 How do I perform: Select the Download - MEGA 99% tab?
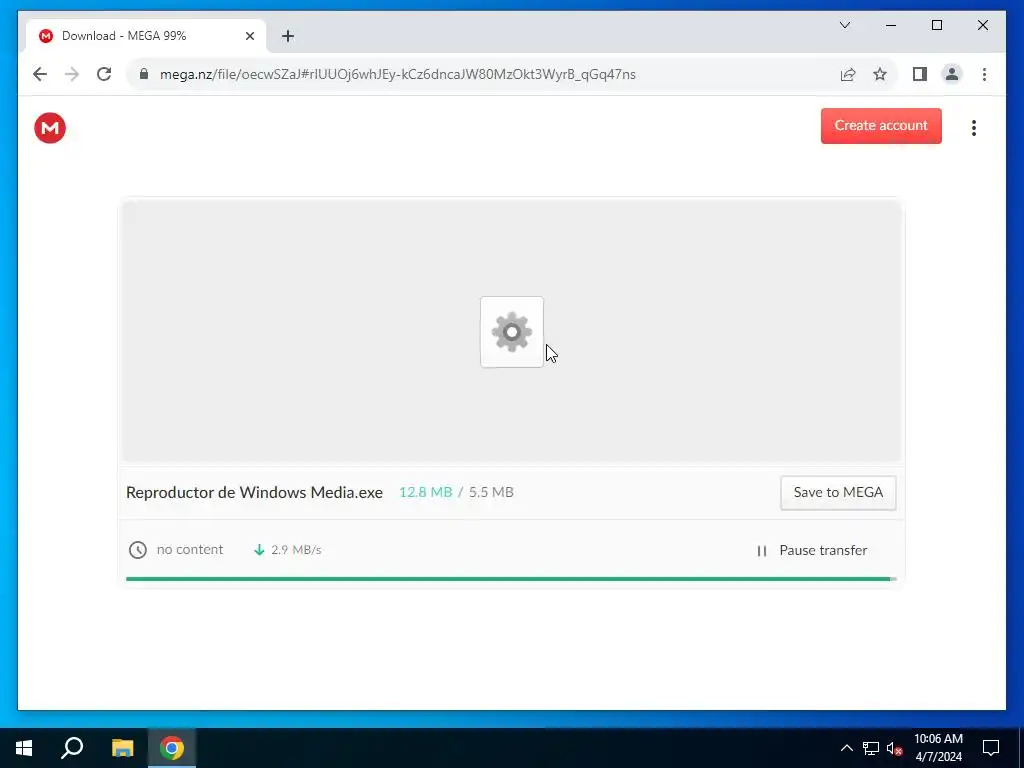(x=146, y=36)
